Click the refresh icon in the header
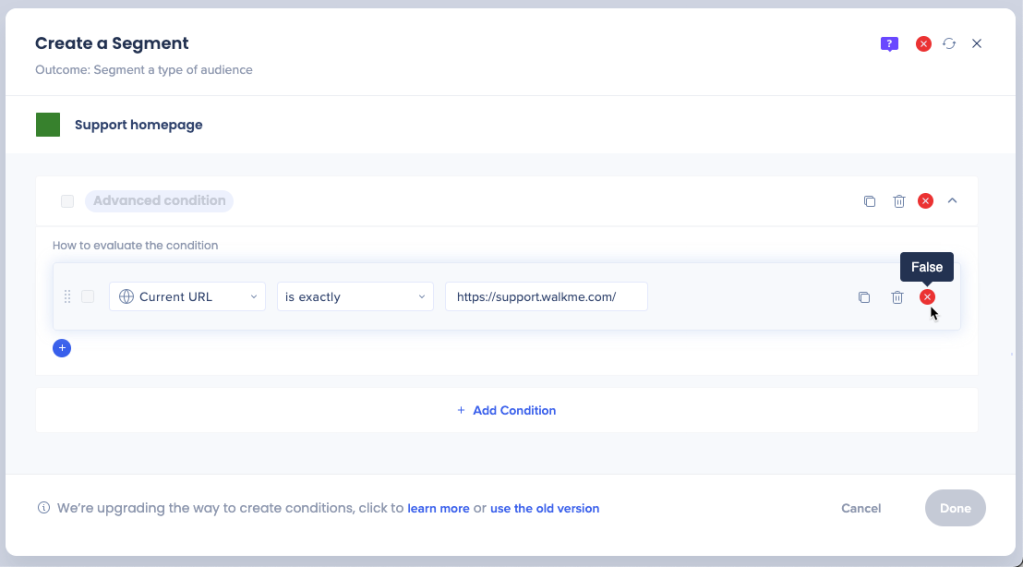Image resolution: width=1023 pixels, height=567 pixels. pyautogui.click(x=949, y=44)
